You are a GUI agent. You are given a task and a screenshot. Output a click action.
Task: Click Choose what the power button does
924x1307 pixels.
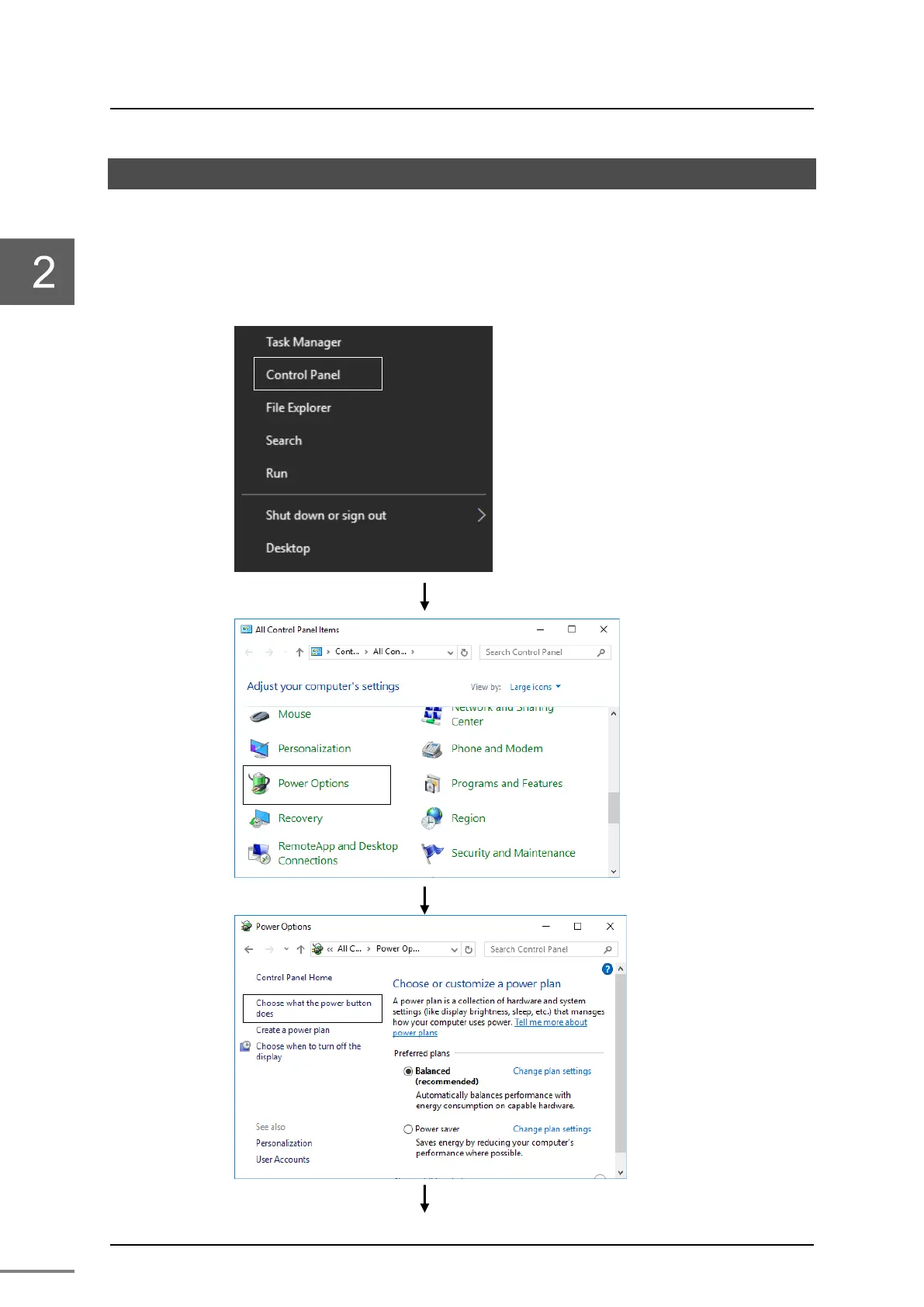pyautogui.click(x=313, y=1008)
